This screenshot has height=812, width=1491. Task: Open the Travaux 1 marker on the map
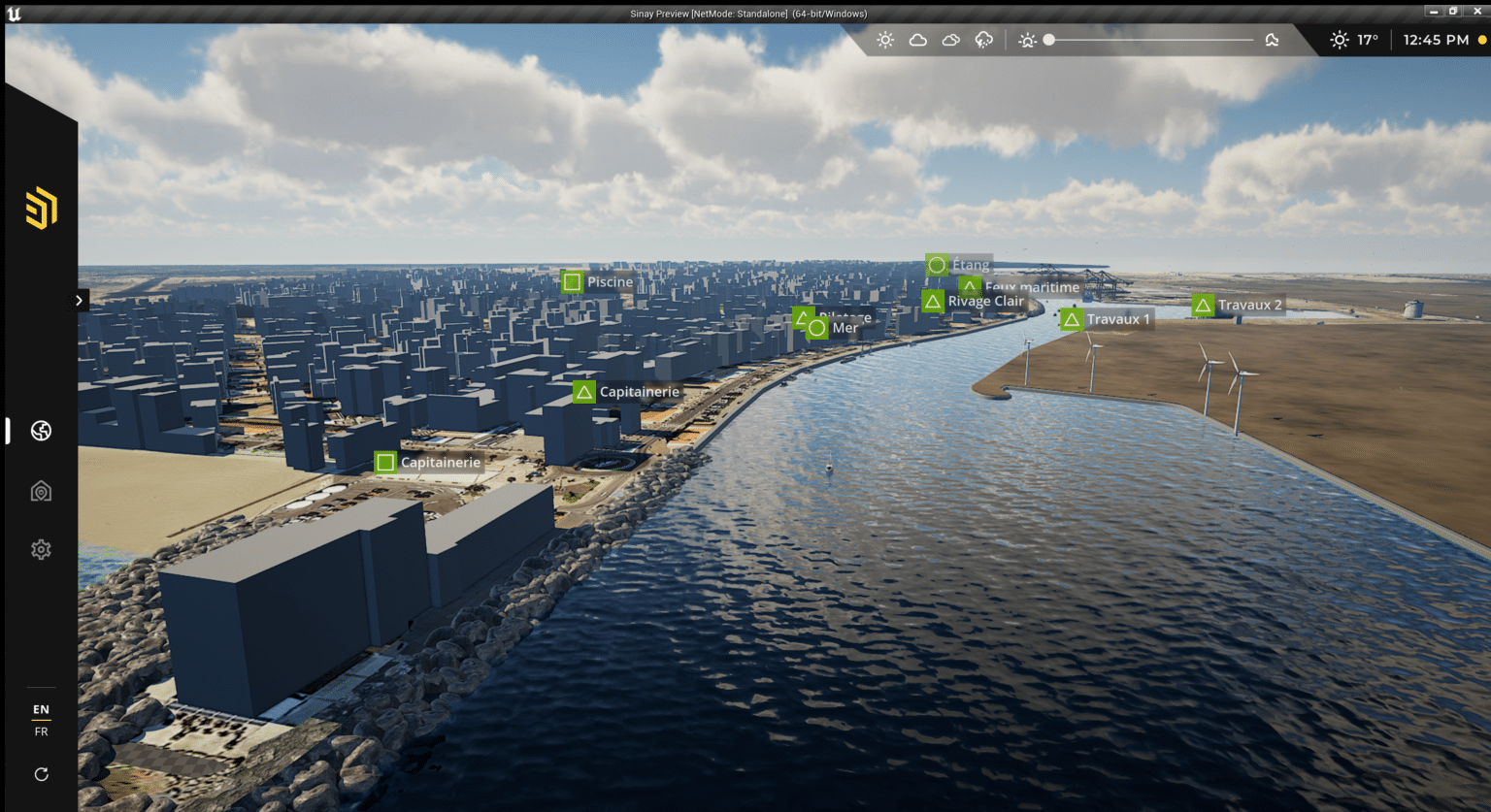click(1071, 318)
